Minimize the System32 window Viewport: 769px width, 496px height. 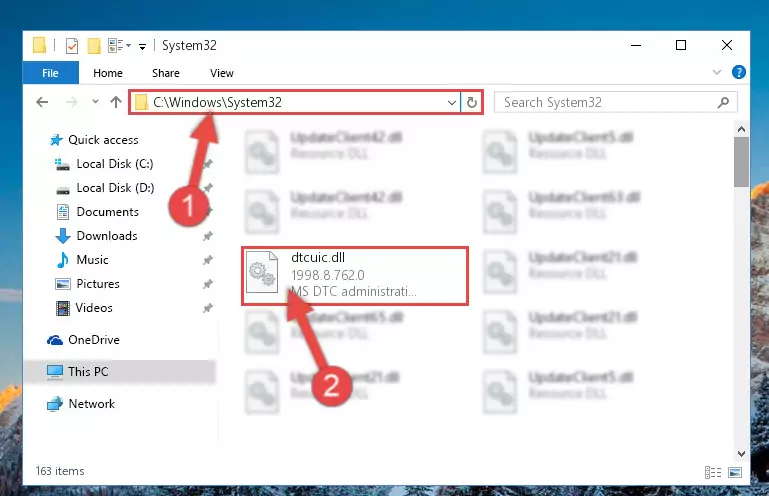[636, 46]
